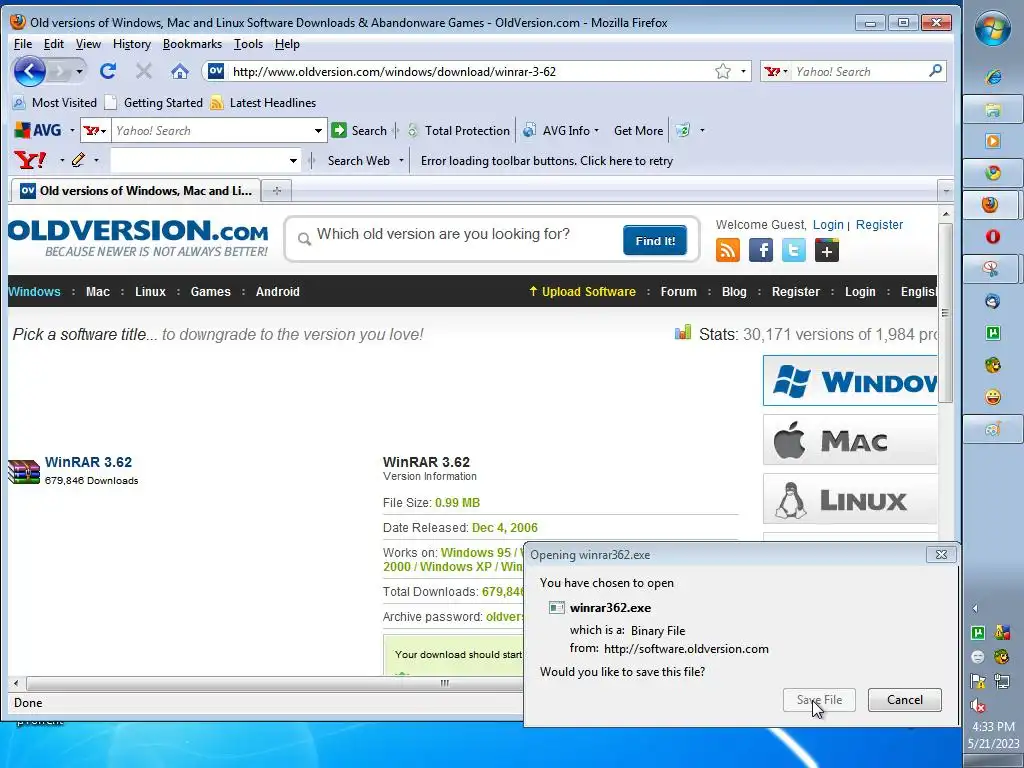Click the Save File button
The image size is (1024, 768).
[819, 699]
